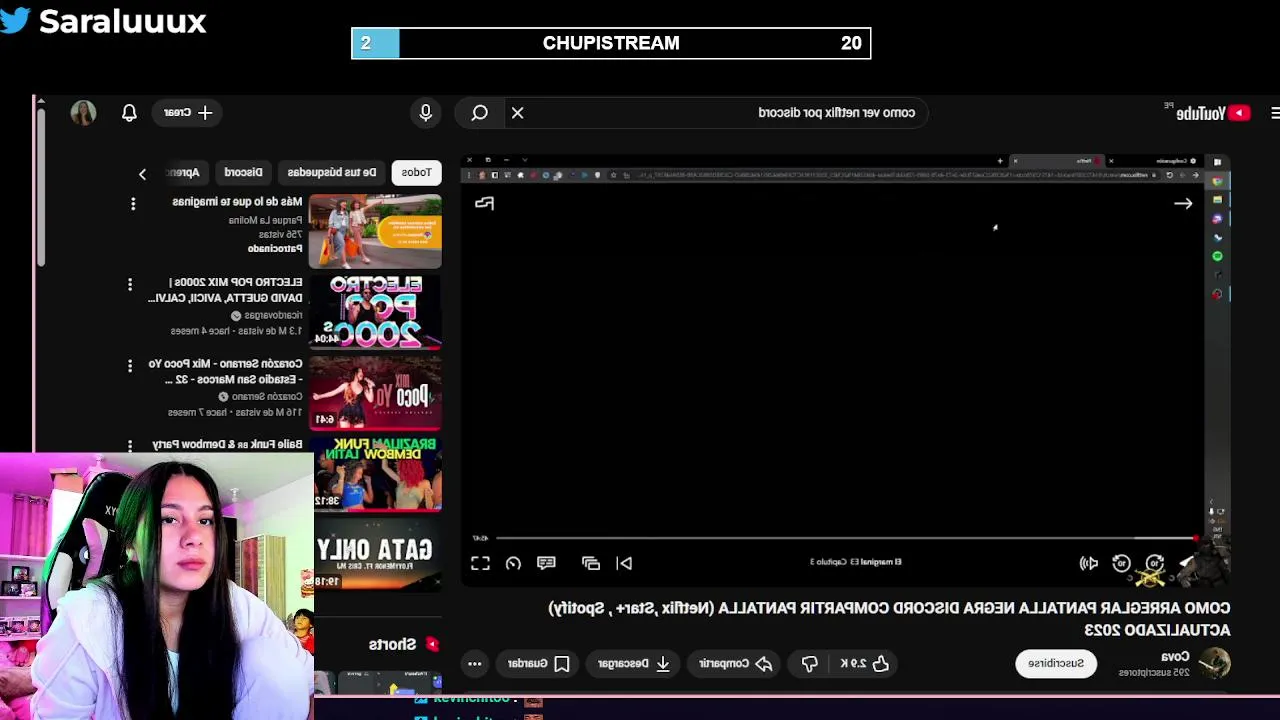The image size is (1280, 720).
Task: Share the video via Compartir
Action: [x=735, y=663]
